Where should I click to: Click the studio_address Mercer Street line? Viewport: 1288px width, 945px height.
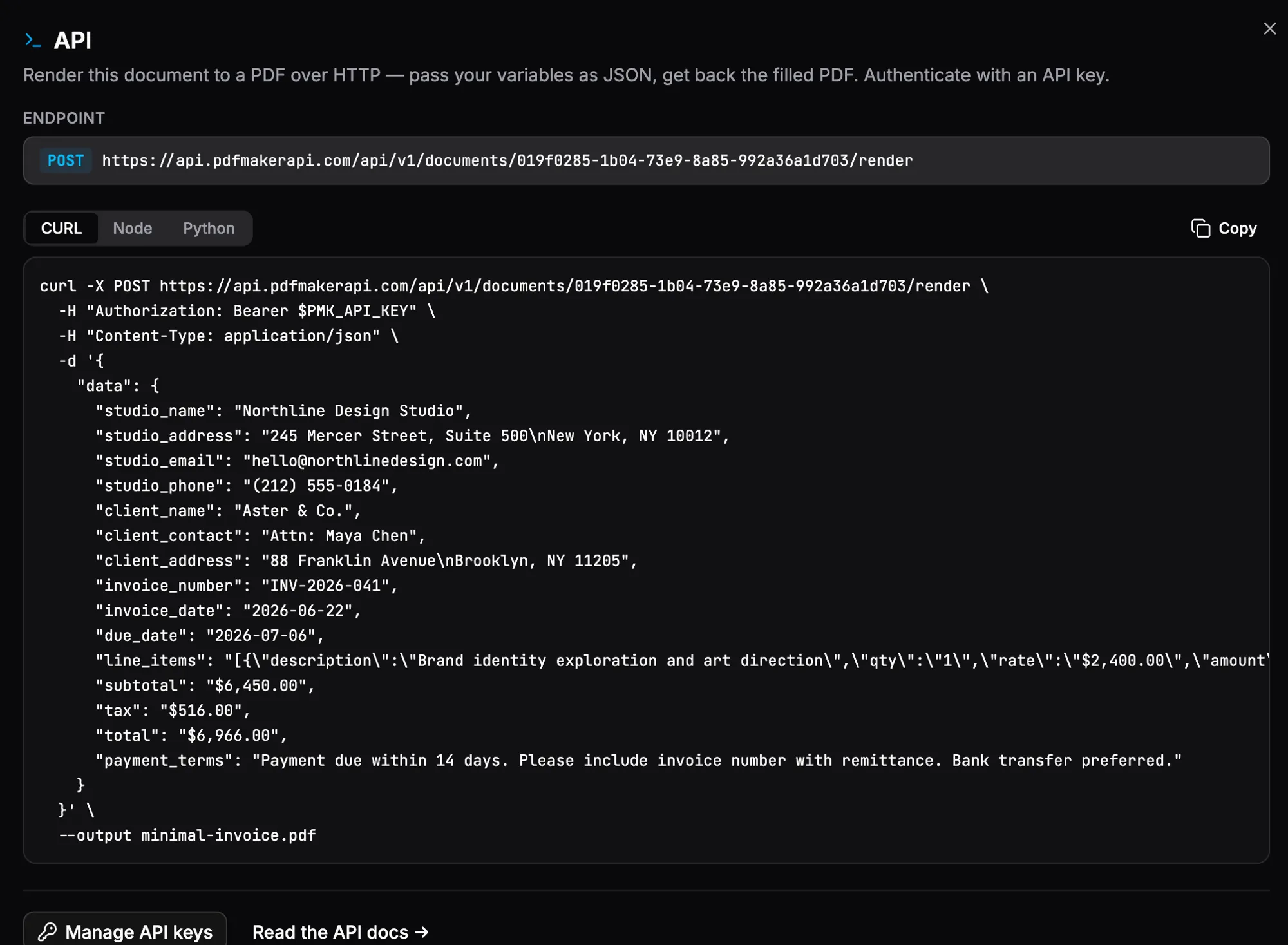pos(412,436)
